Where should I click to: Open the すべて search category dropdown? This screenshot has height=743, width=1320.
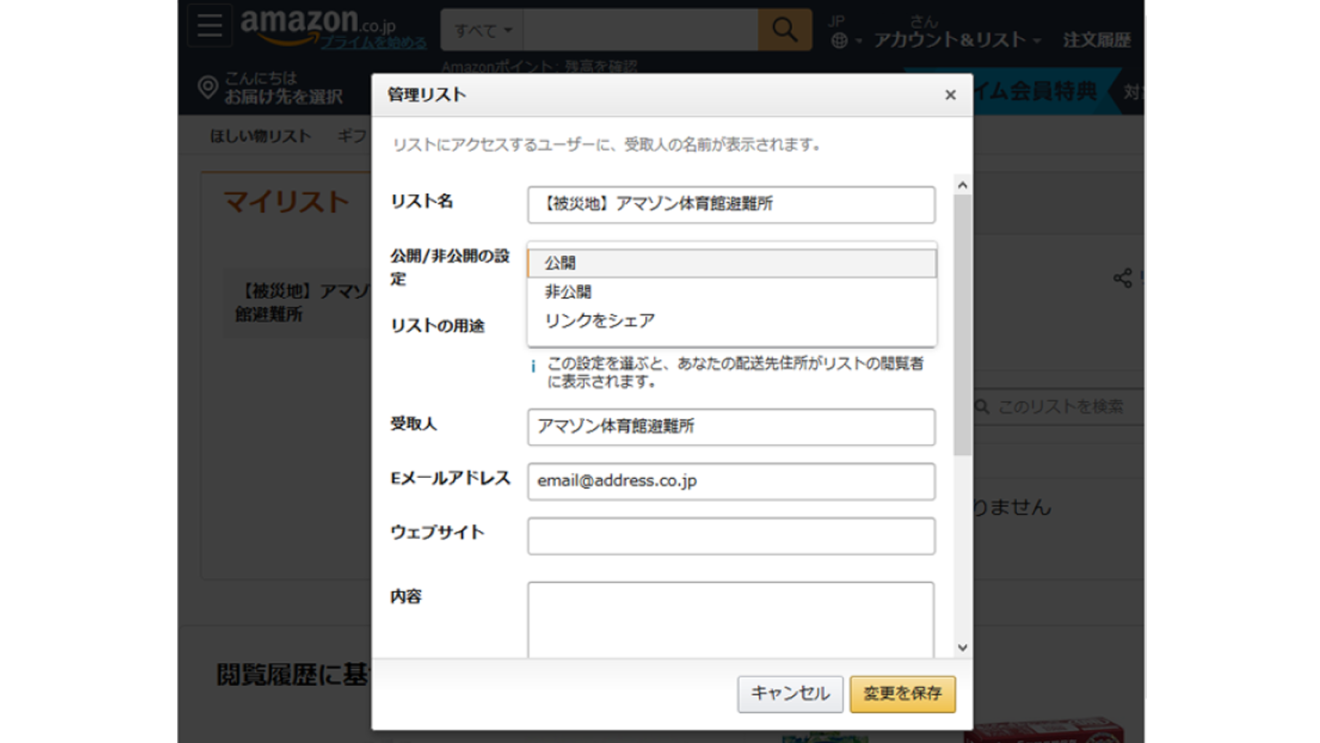(482, 31)
